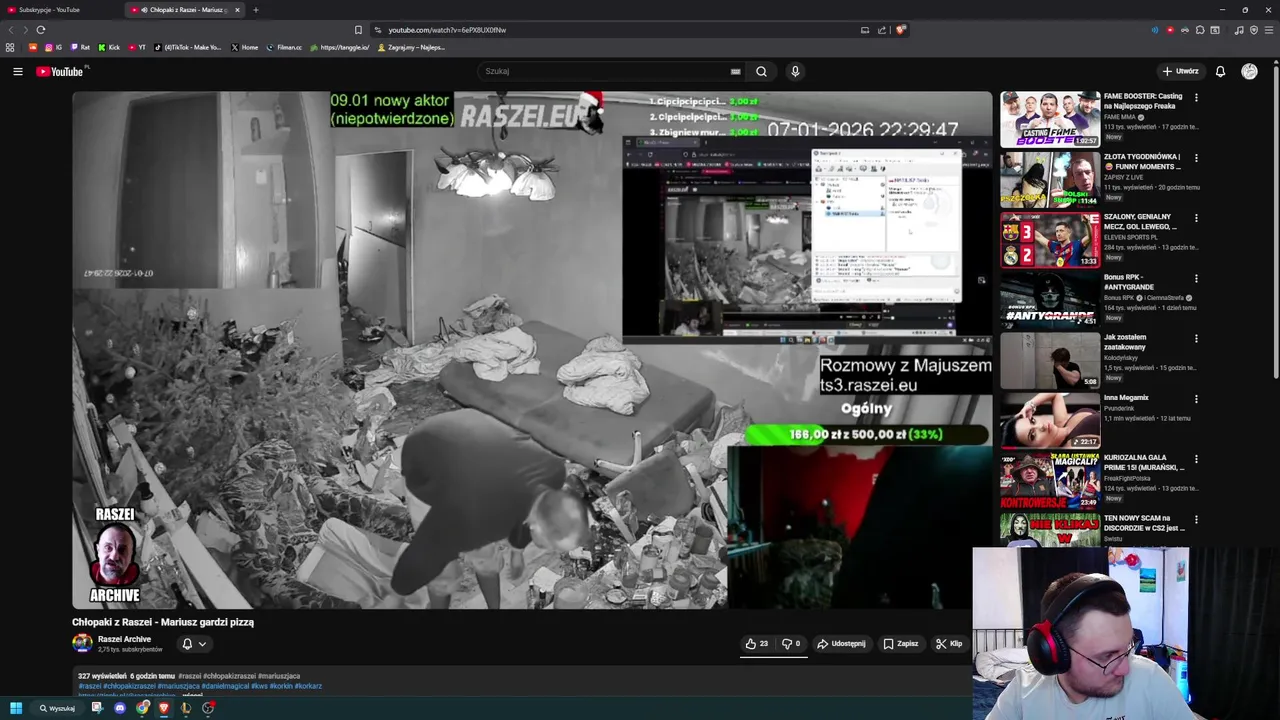Go to the YouTube home logo
The width and height of the screenshot is (1280, 720).
[x=60, y=71]
